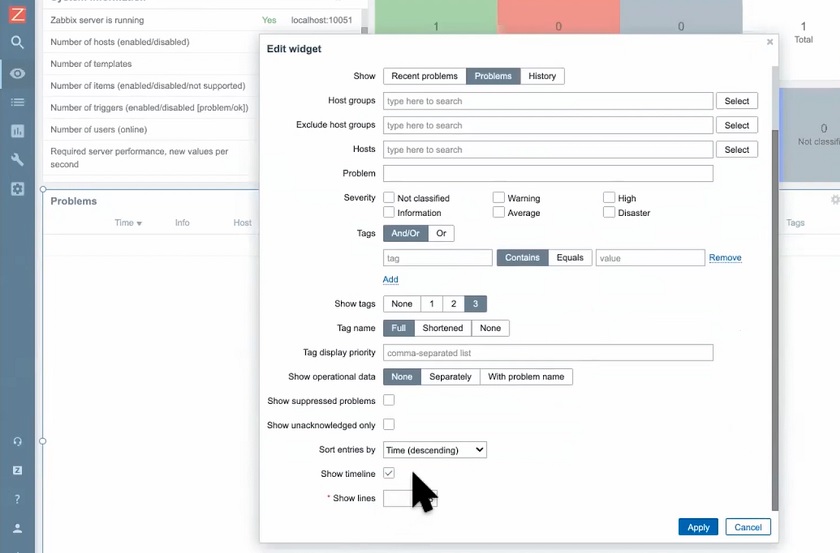Viewport: 840px width, 553px height.
Task: Click the Edit widget dialog scrollbar
Action: tap(775, 319)
